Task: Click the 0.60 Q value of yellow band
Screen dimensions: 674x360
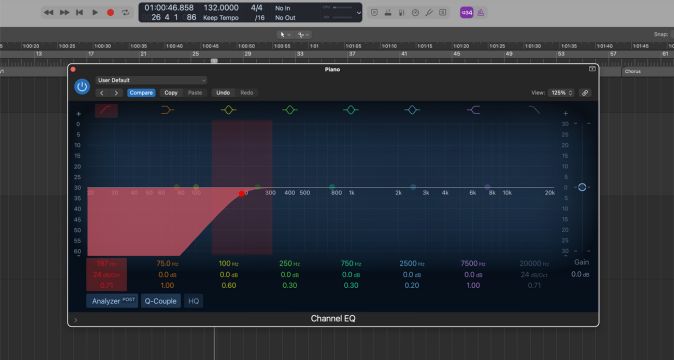Action: 228,285
